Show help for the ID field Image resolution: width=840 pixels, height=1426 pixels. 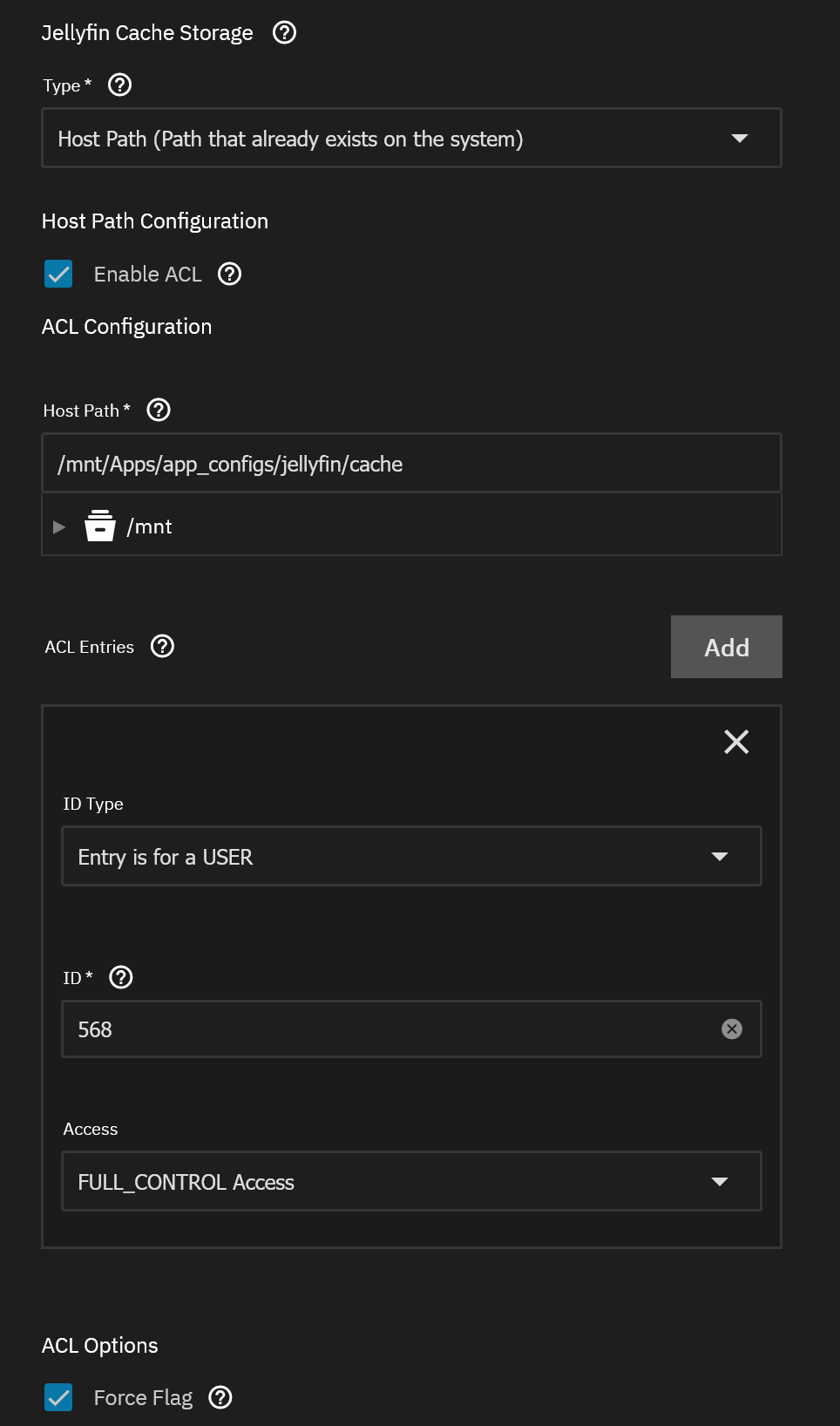coord(121,977)
